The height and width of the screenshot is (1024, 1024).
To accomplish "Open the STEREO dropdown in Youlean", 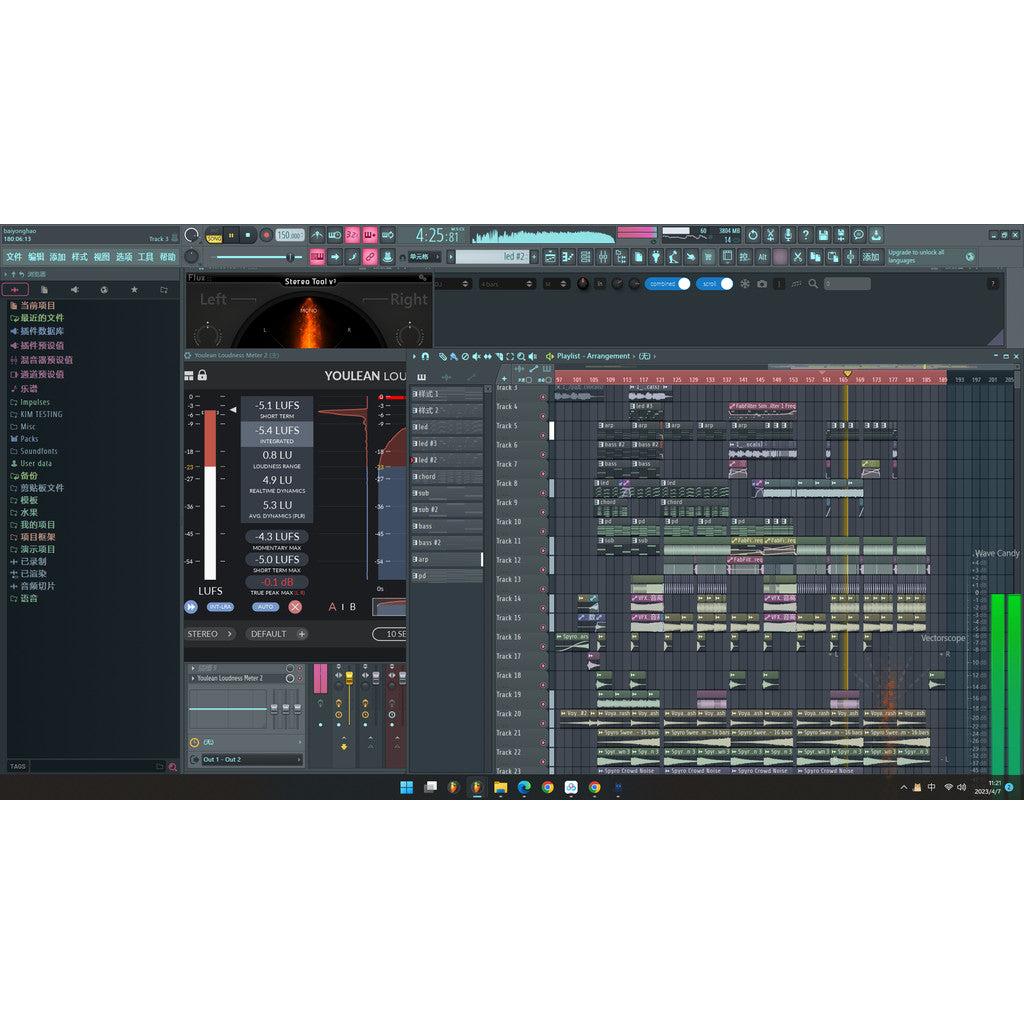I will pyautogui.click(x=210, y=634).
